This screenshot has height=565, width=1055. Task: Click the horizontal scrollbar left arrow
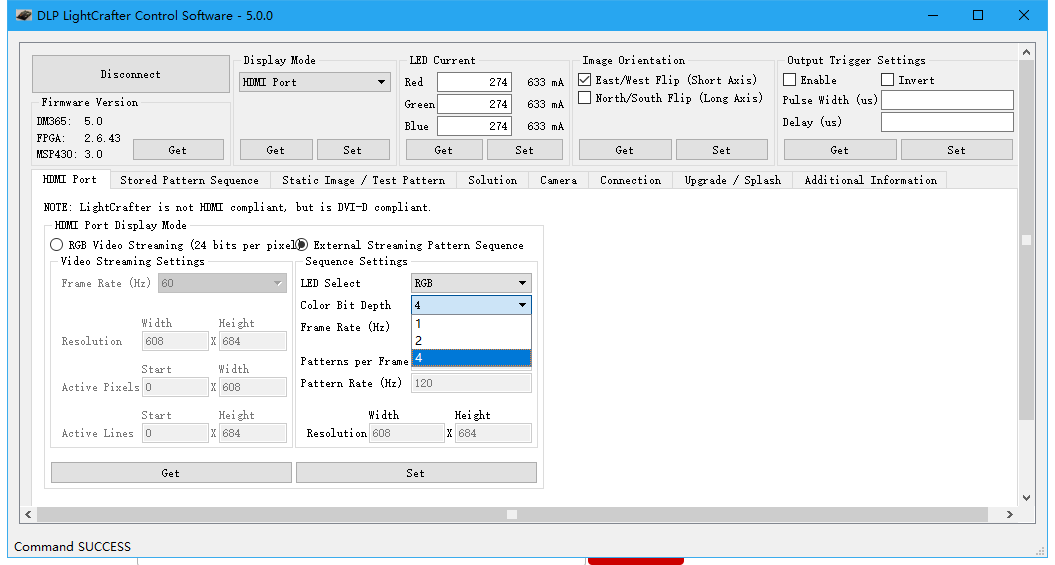tap(28, 515)
